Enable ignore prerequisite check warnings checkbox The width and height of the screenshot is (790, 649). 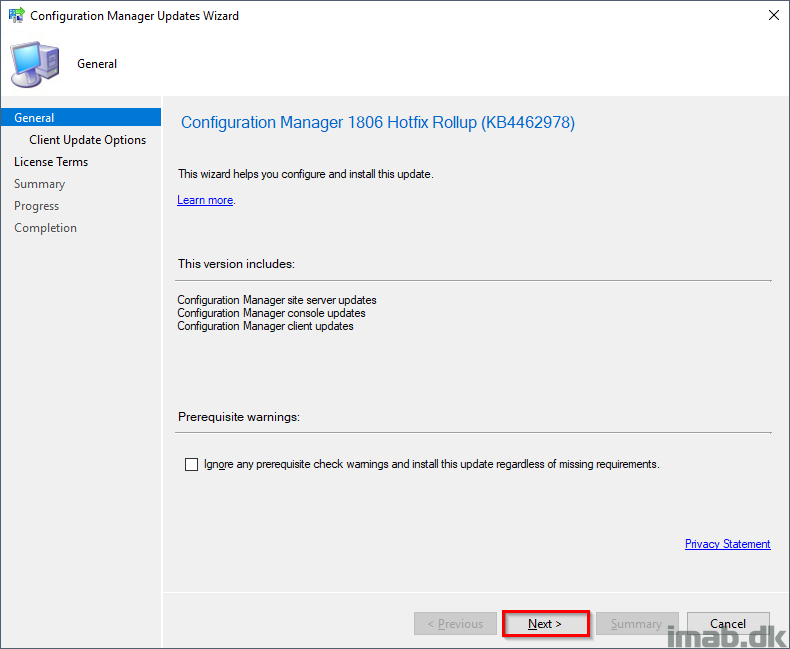click(x=191, y=464)
